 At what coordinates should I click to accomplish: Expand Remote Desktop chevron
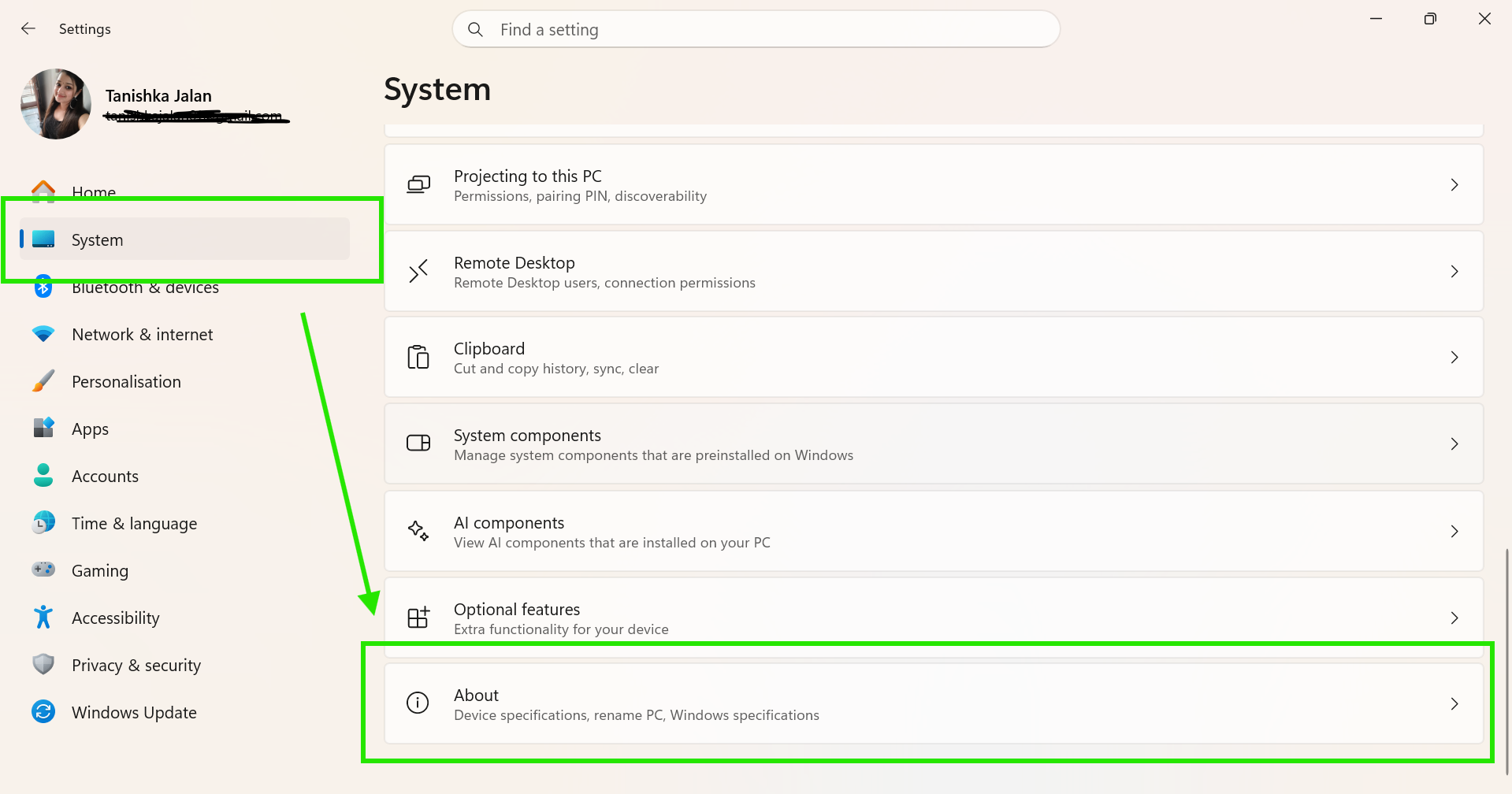(1454, 271)
